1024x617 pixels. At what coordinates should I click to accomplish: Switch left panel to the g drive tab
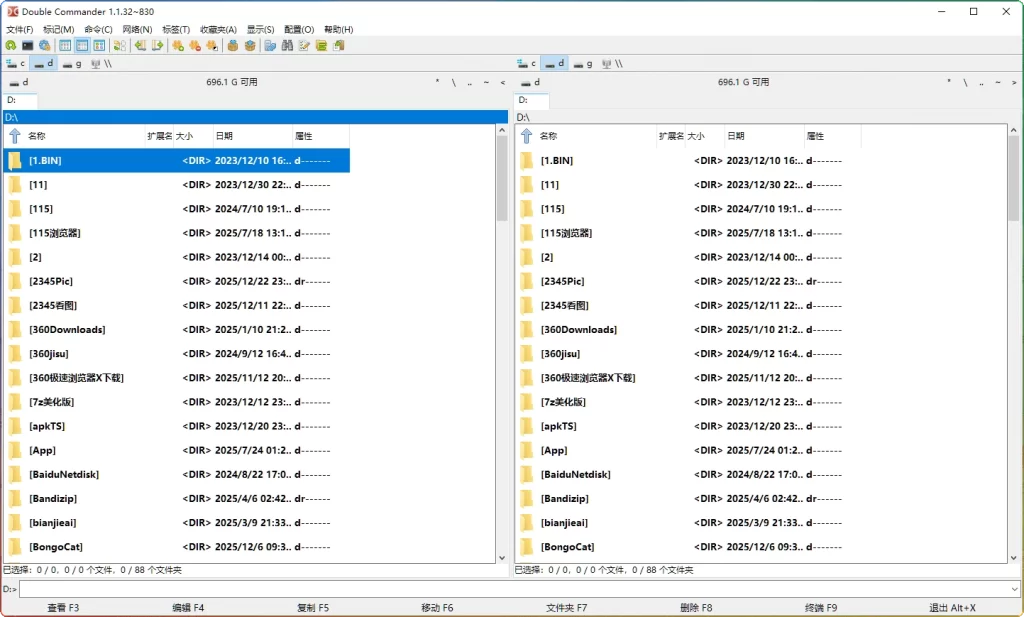click(70, 62)
